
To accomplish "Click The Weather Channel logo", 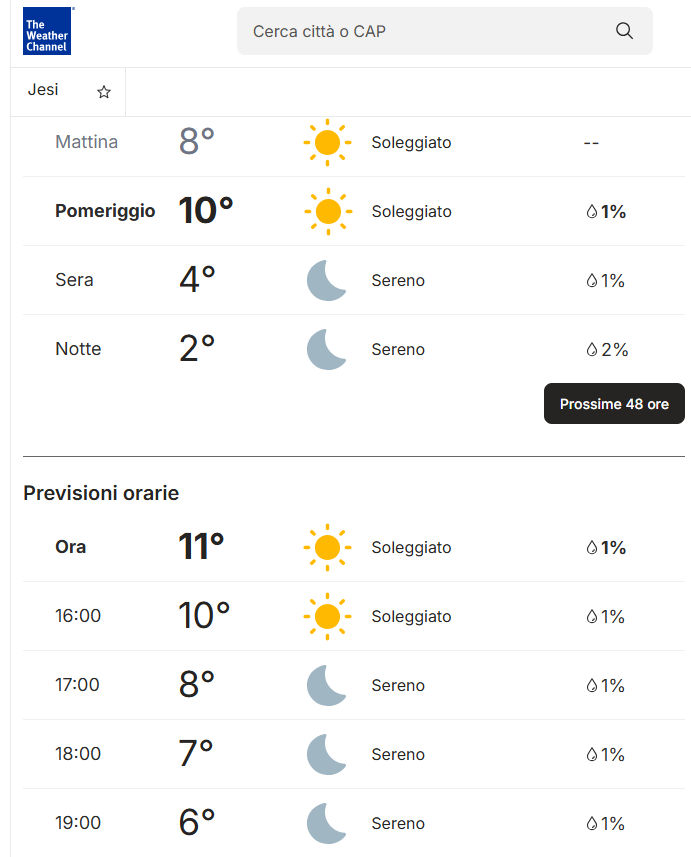I will [47, 31].
